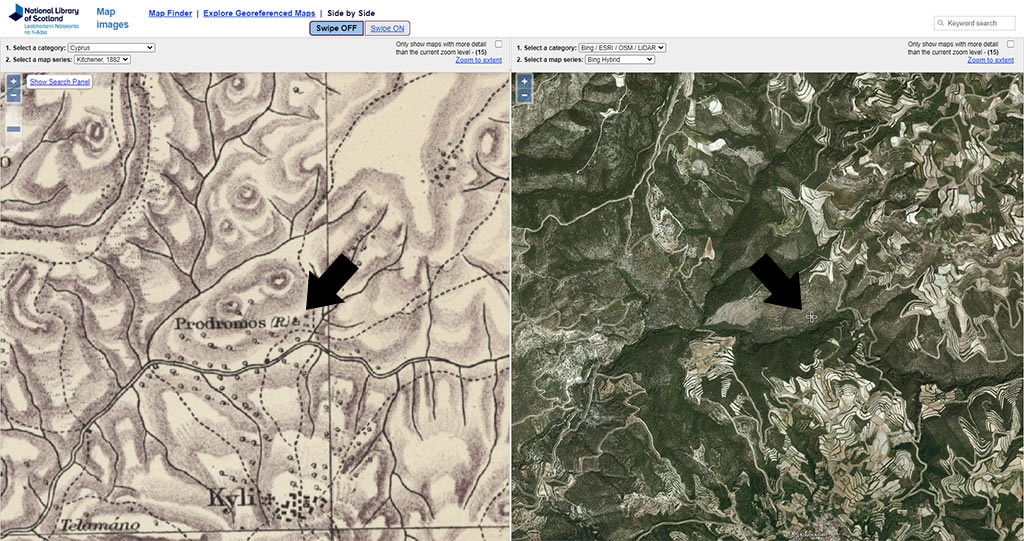Zoom in on the right Bing Hybrid map

(x=524, y=82)
